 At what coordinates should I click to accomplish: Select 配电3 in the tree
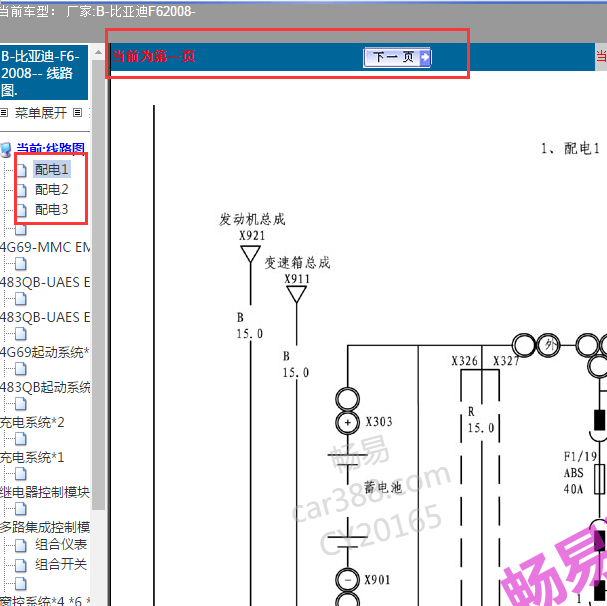(x=51, y=209)
